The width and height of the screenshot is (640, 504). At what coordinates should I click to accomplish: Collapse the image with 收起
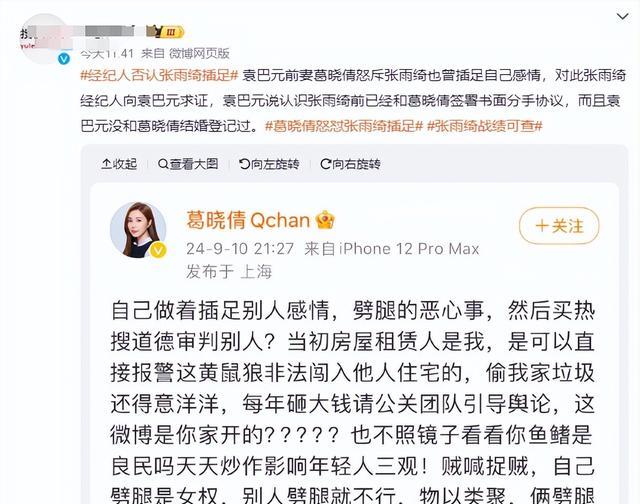click(x=119, y=164)
